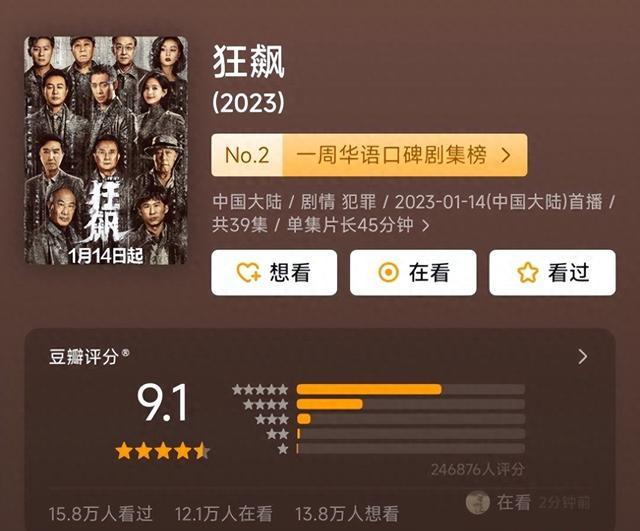The height and width of the screenshot is (531, 640).
Task: Tap the circular dot icon for 在看
Action: pos(388,272)
